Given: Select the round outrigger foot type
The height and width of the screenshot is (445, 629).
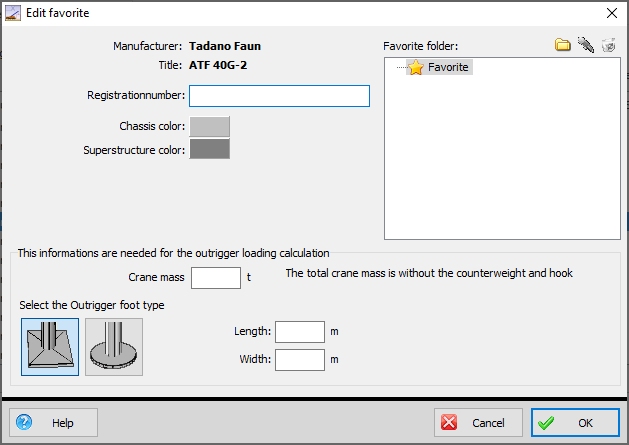Looking at the screenshot, I should coord(114,347).
